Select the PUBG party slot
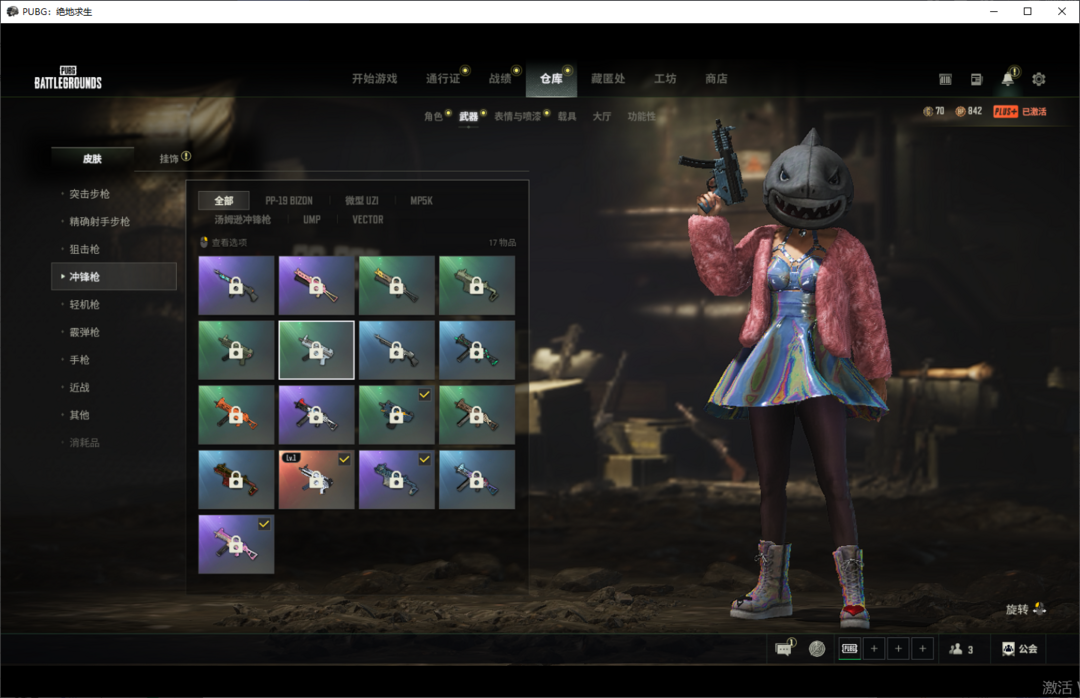This screenshot has height=698, width=1080. pos(850,648)
